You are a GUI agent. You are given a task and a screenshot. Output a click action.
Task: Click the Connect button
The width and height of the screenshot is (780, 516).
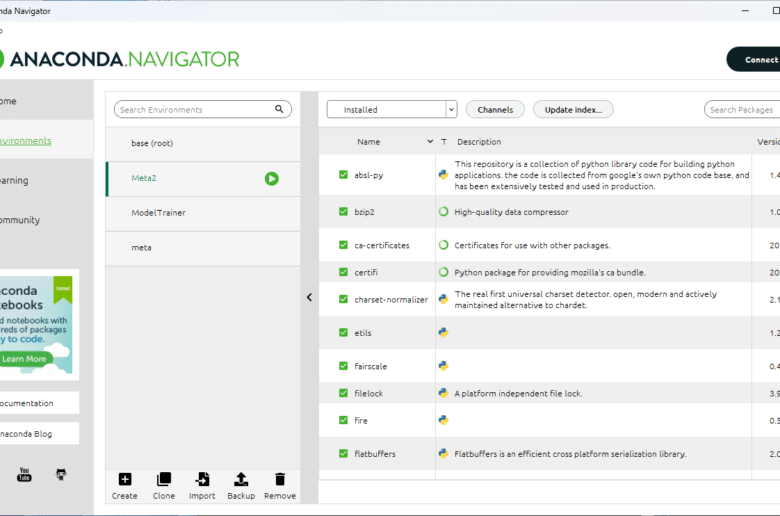pyautogui.click(x=753, y=60)
